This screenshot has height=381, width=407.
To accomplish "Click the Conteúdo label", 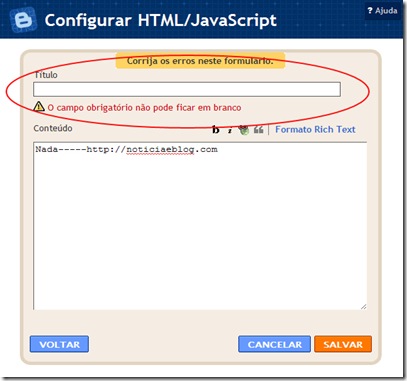I will pyautogui.click(x=53, y=128).
